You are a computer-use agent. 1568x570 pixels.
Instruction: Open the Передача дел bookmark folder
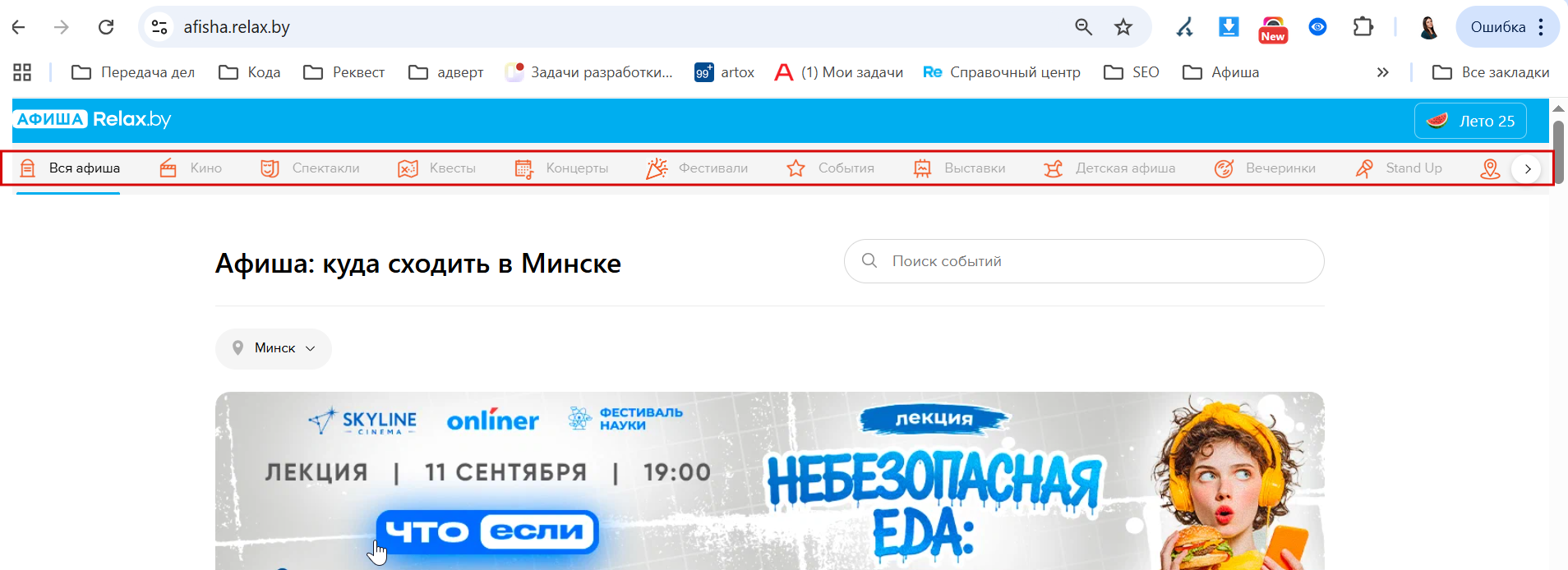point(133,72)
